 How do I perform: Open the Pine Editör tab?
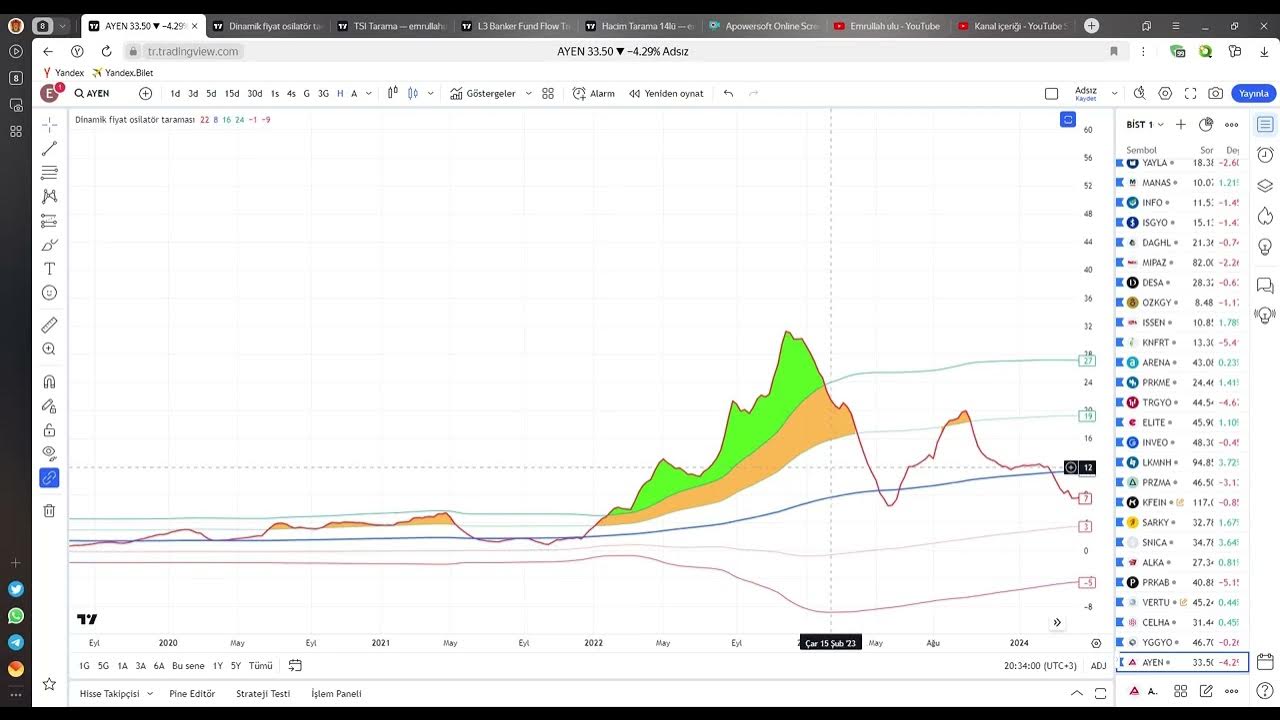(192, 694)
